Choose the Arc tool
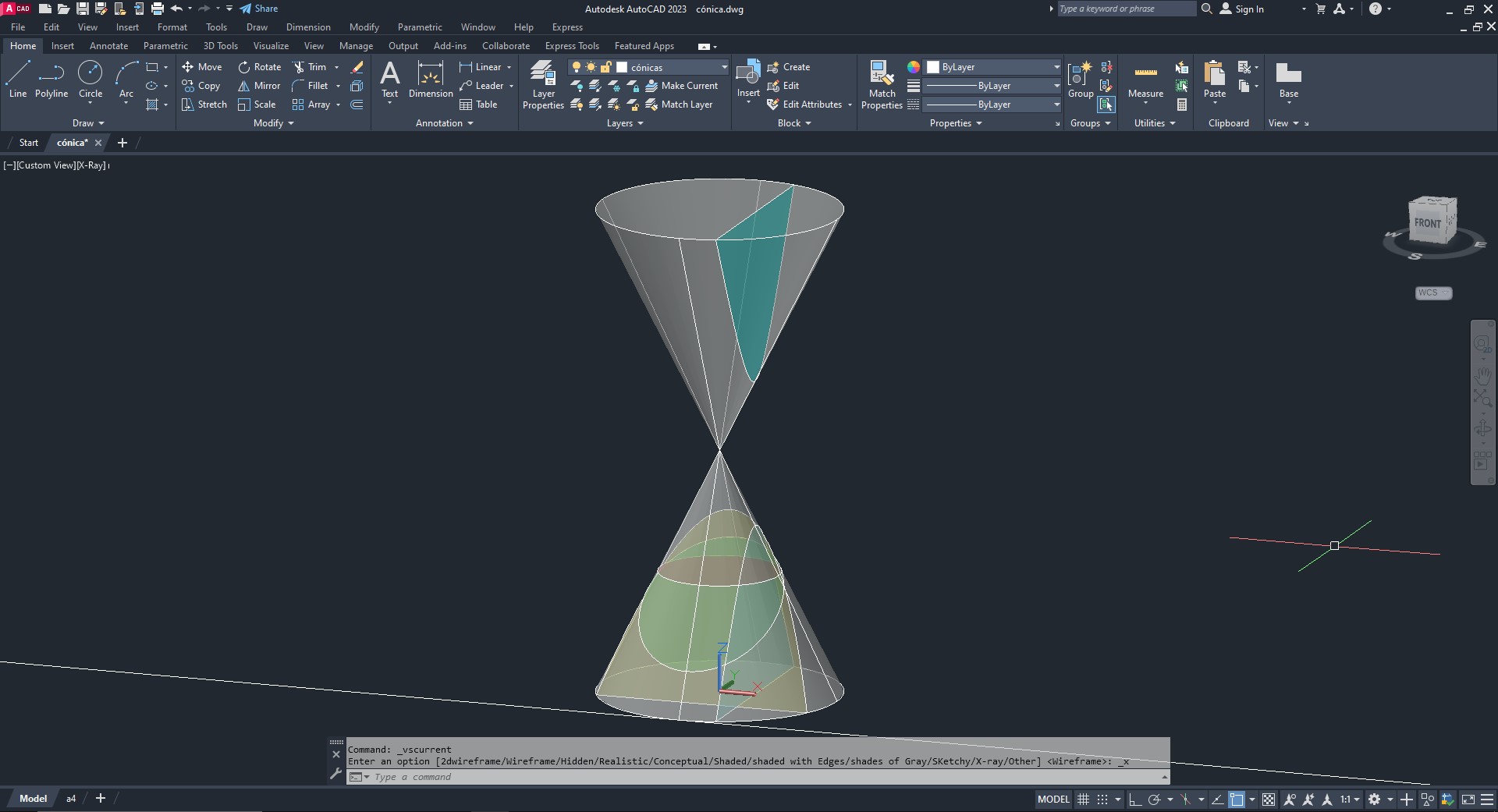This screenshot has height=812, width=1498. click(x=126, y=80)
